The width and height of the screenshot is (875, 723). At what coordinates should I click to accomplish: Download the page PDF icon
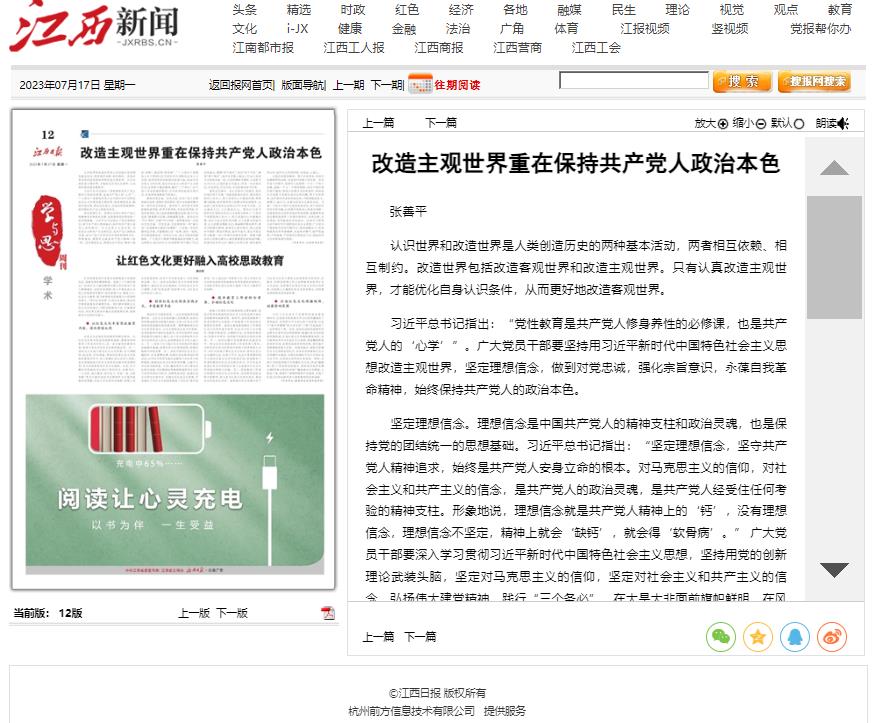point(328,613)
